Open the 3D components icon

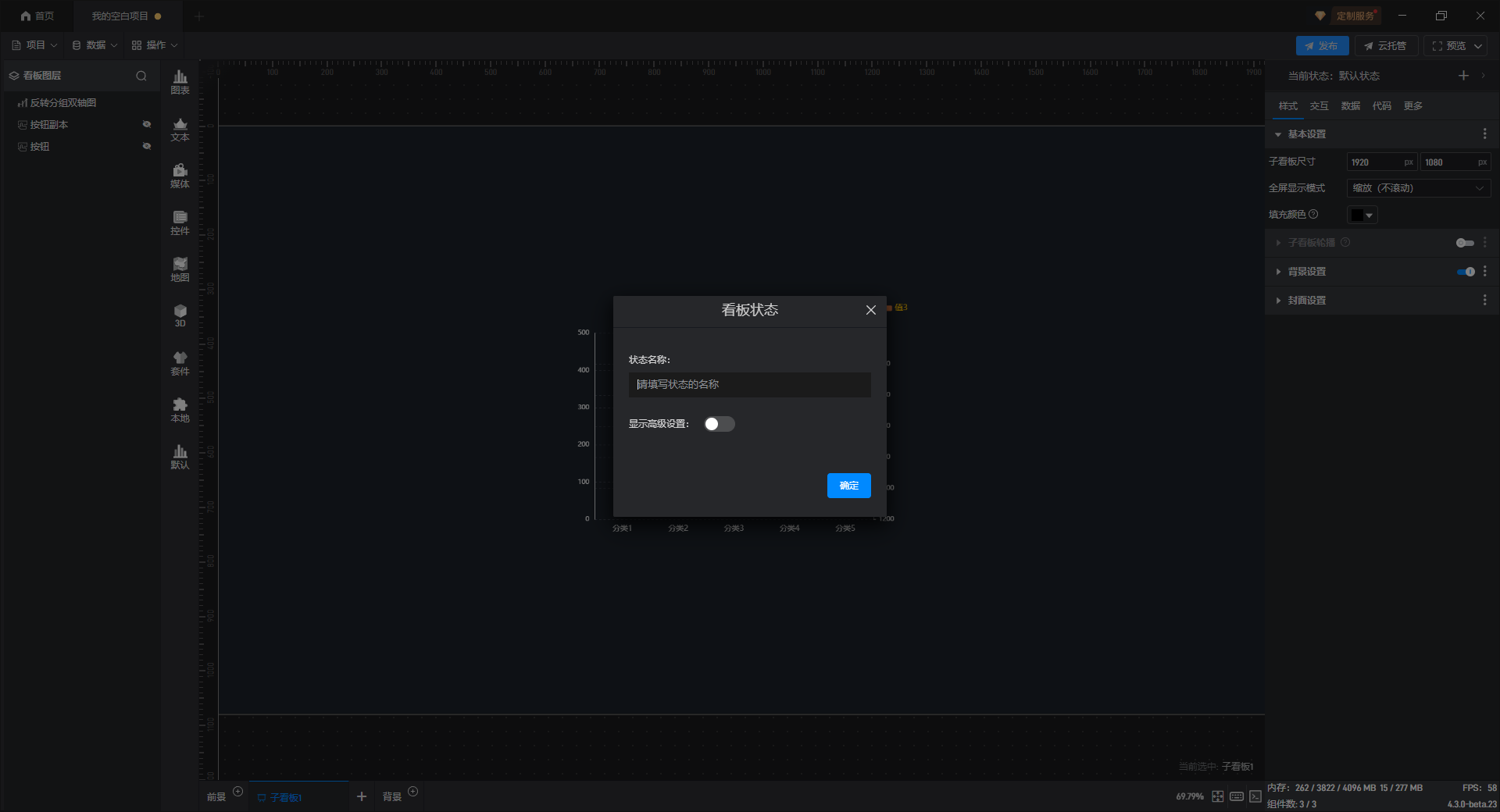pyautogui.click(x=180, y=315)
